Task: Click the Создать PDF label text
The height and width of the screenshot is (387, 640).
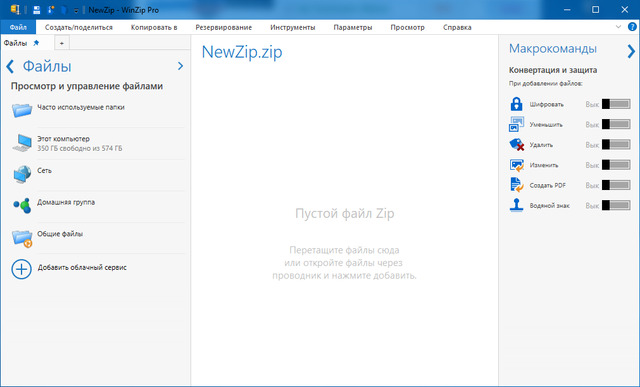Action: 548,185
